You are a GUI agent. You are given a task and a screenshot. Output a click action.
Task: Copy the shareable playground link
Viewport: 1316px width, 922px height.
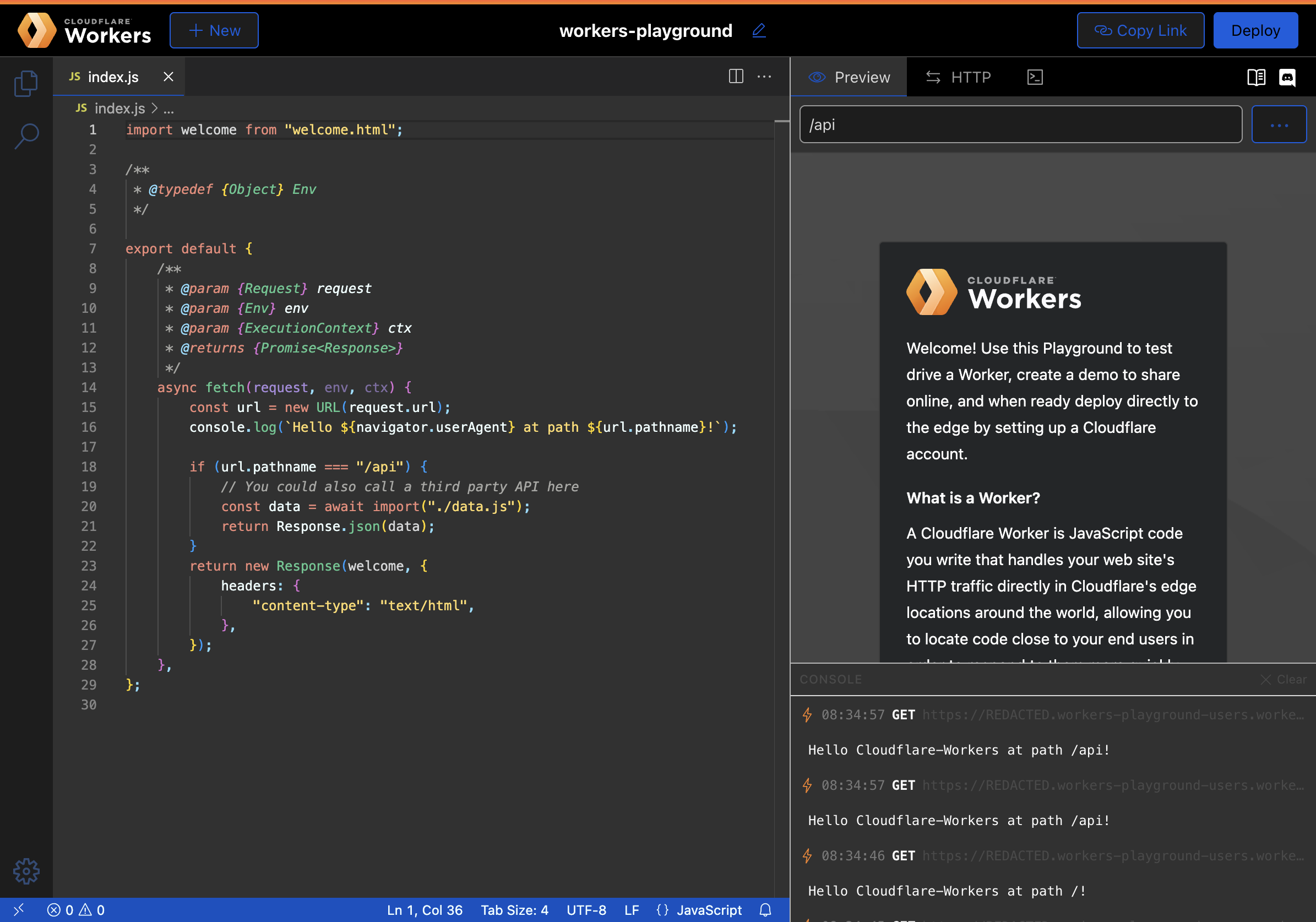coord(1140,30)
